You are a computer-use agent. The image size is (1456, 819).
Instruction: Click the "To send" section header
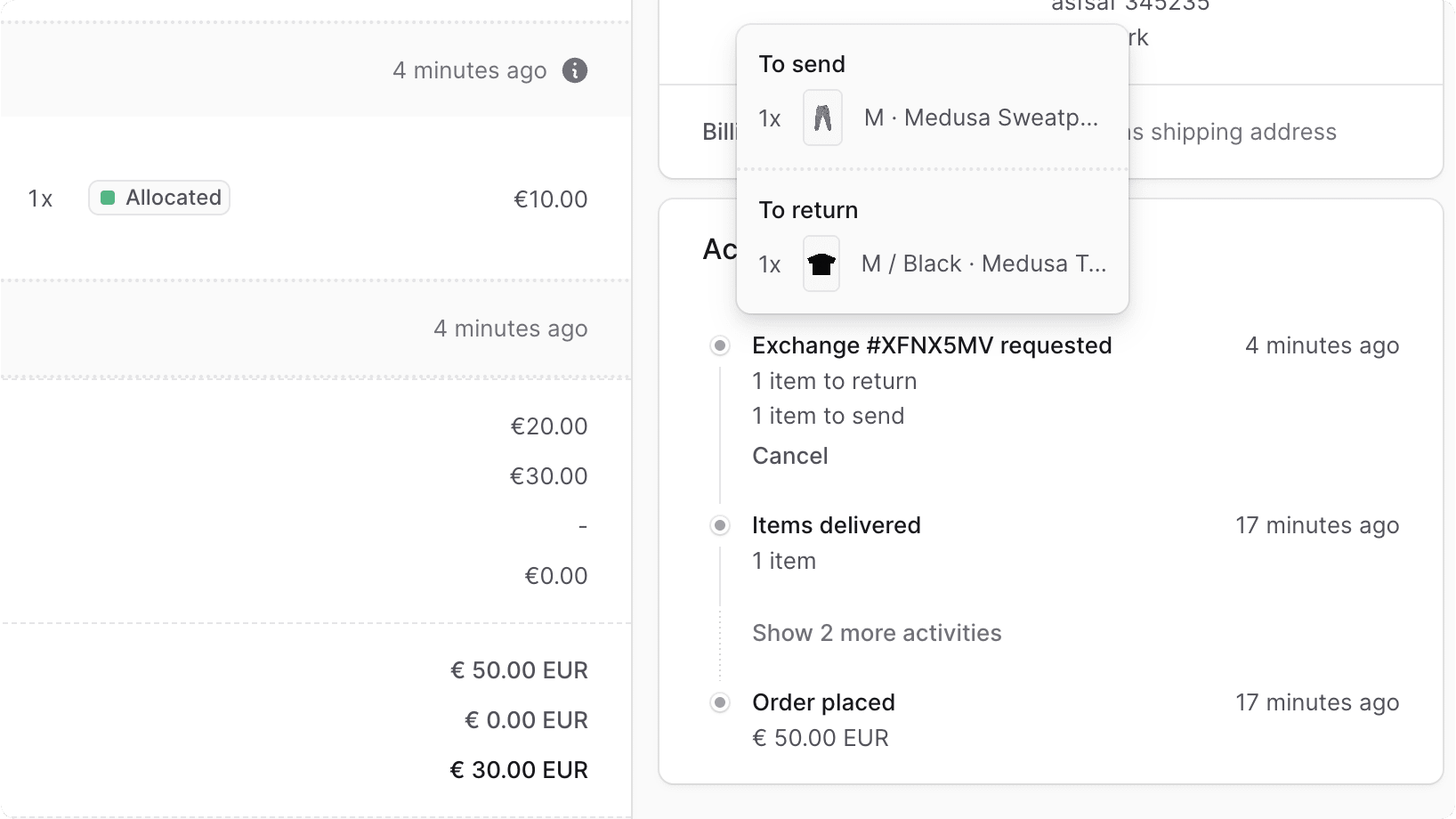click(801, 63)
